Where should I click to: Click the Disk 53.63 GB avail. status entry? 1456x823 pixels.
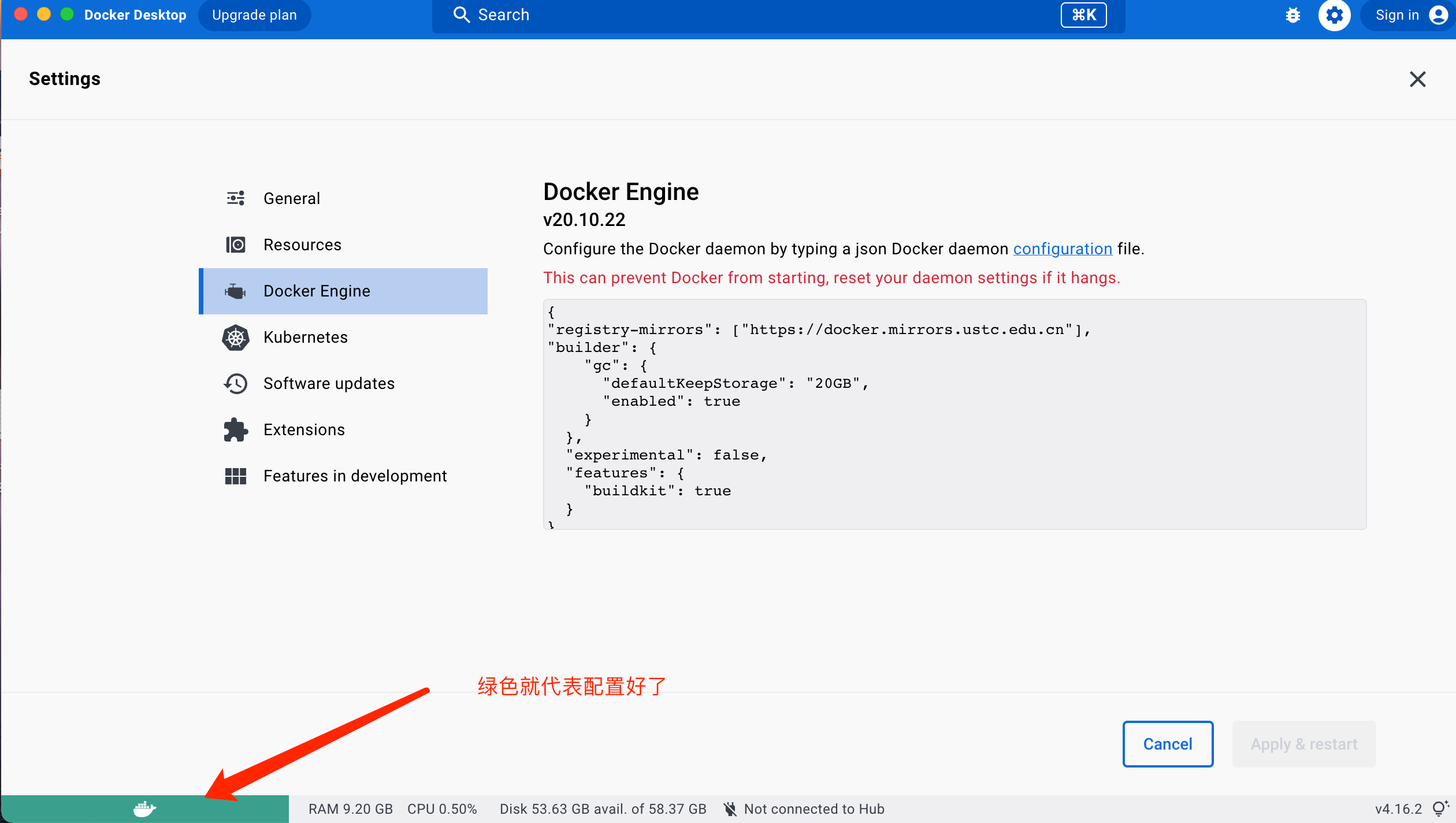(603, 809)
